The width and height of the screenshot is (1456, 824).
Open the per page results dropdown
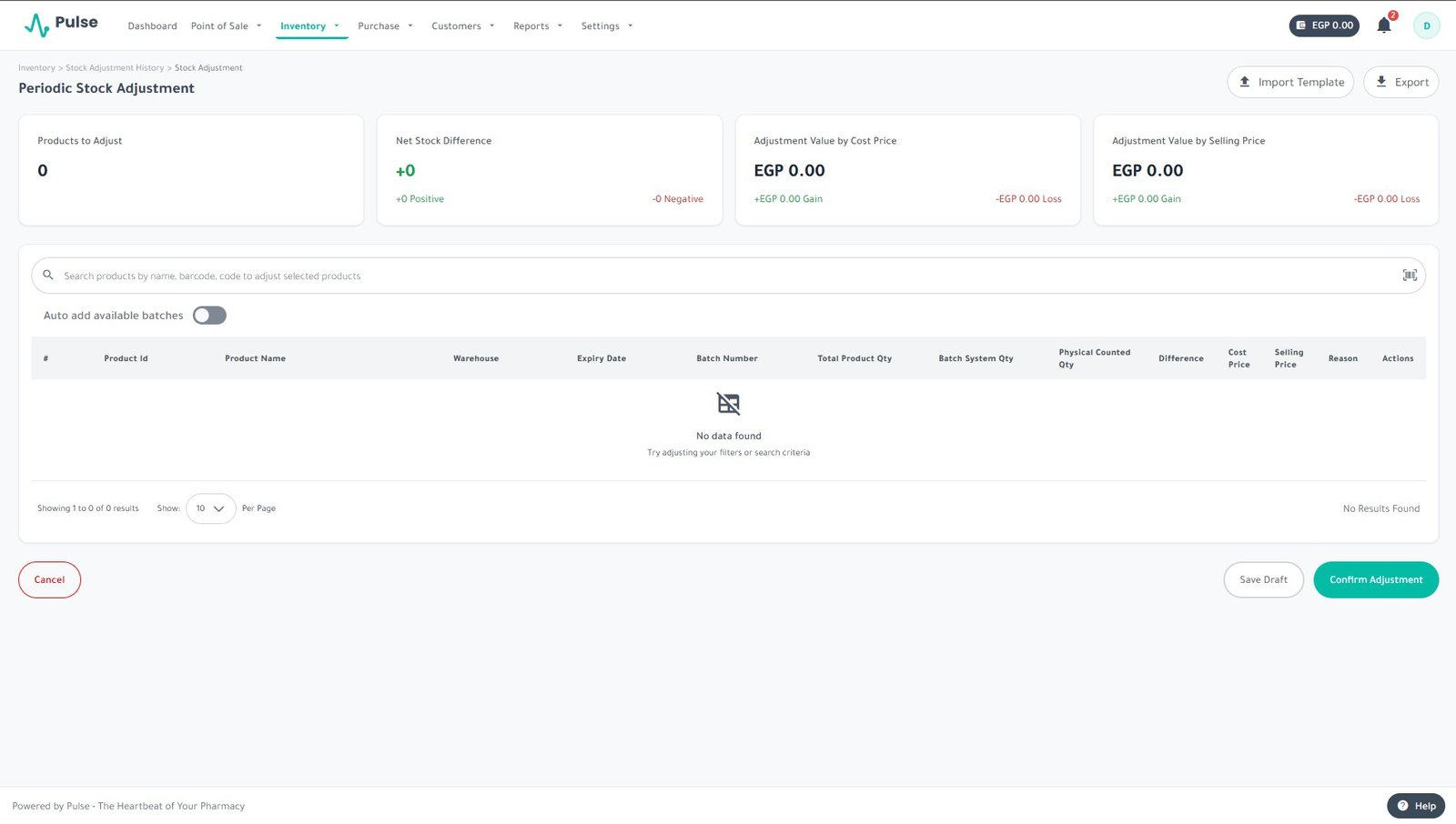point(210,508)
